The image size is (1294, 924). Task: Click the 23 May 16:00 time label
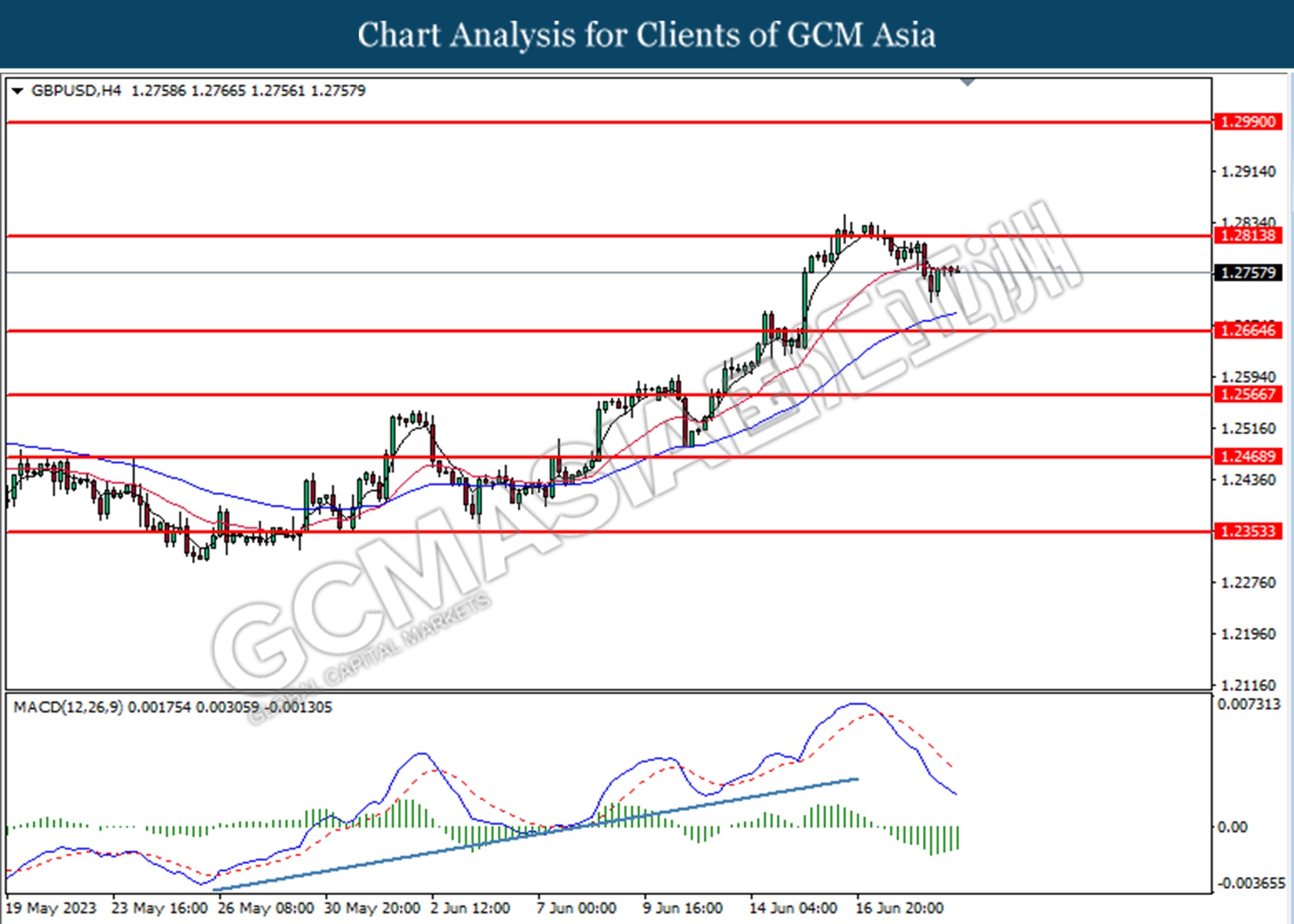point(159,908)
